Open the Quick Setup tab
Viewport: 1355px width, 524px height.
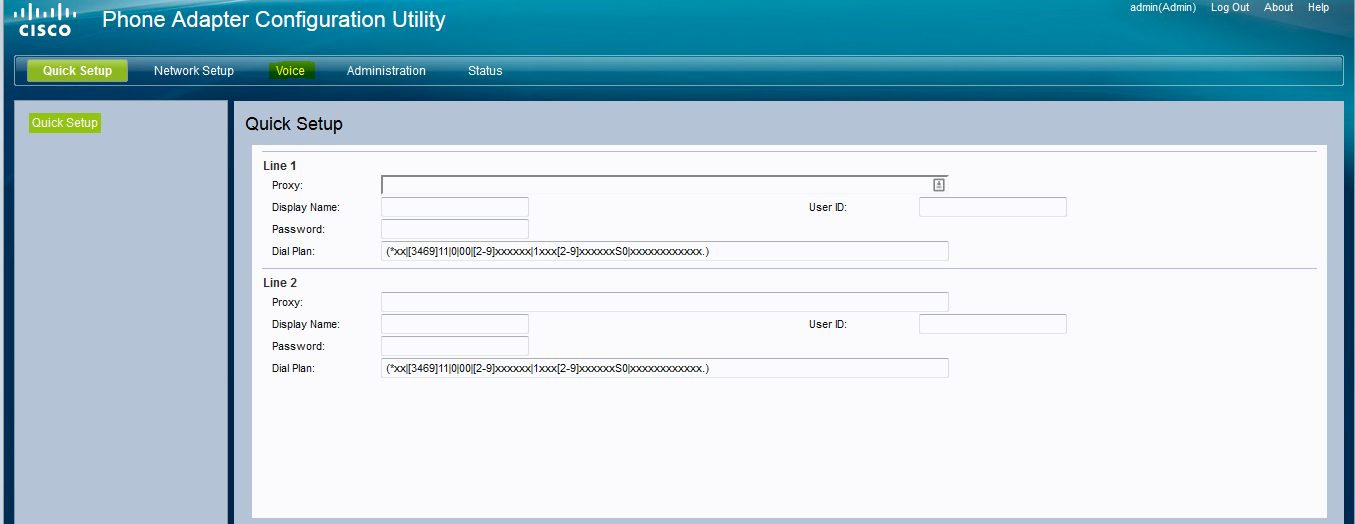pyautogui.click(x=77, y=71)
